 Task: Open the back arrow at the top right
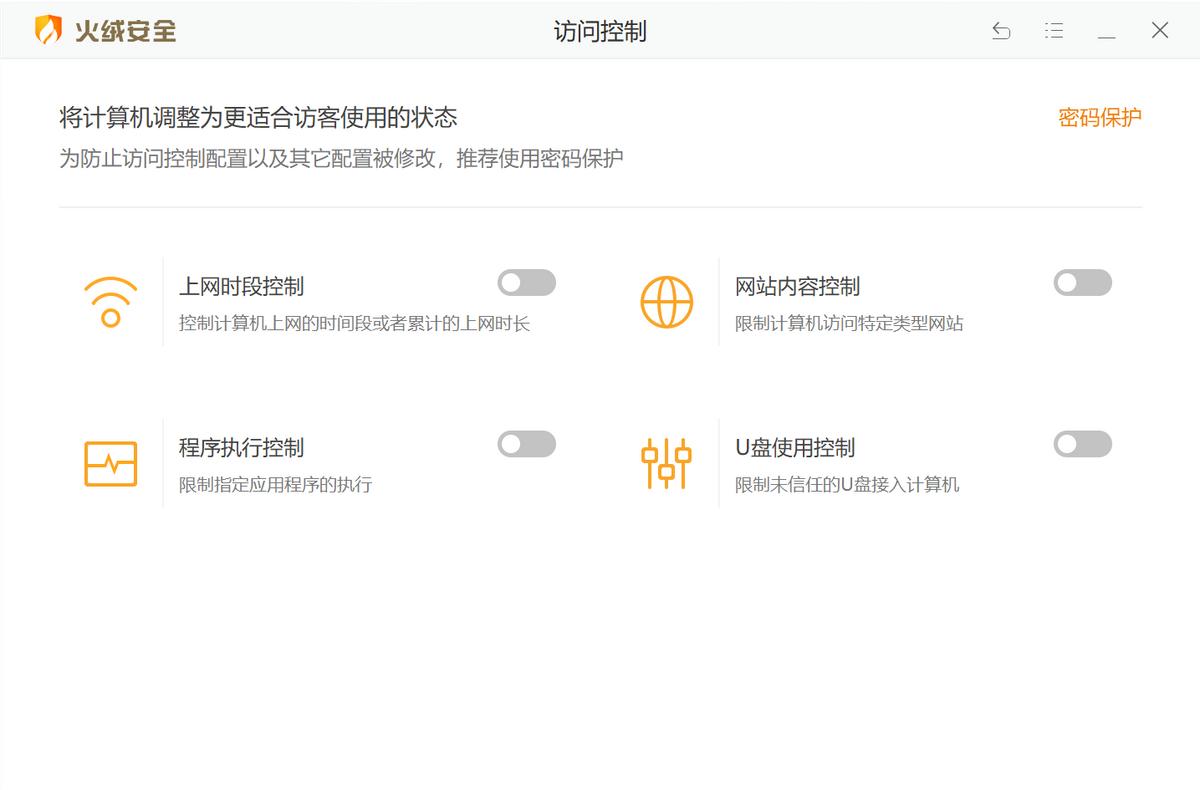1000,31
